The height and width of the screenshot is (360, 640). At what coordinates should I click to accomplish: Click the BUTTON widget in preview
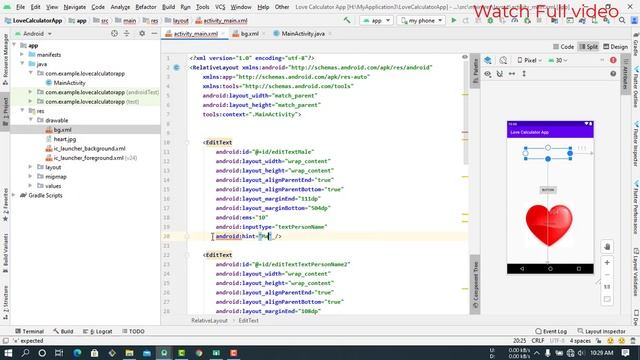548,190
